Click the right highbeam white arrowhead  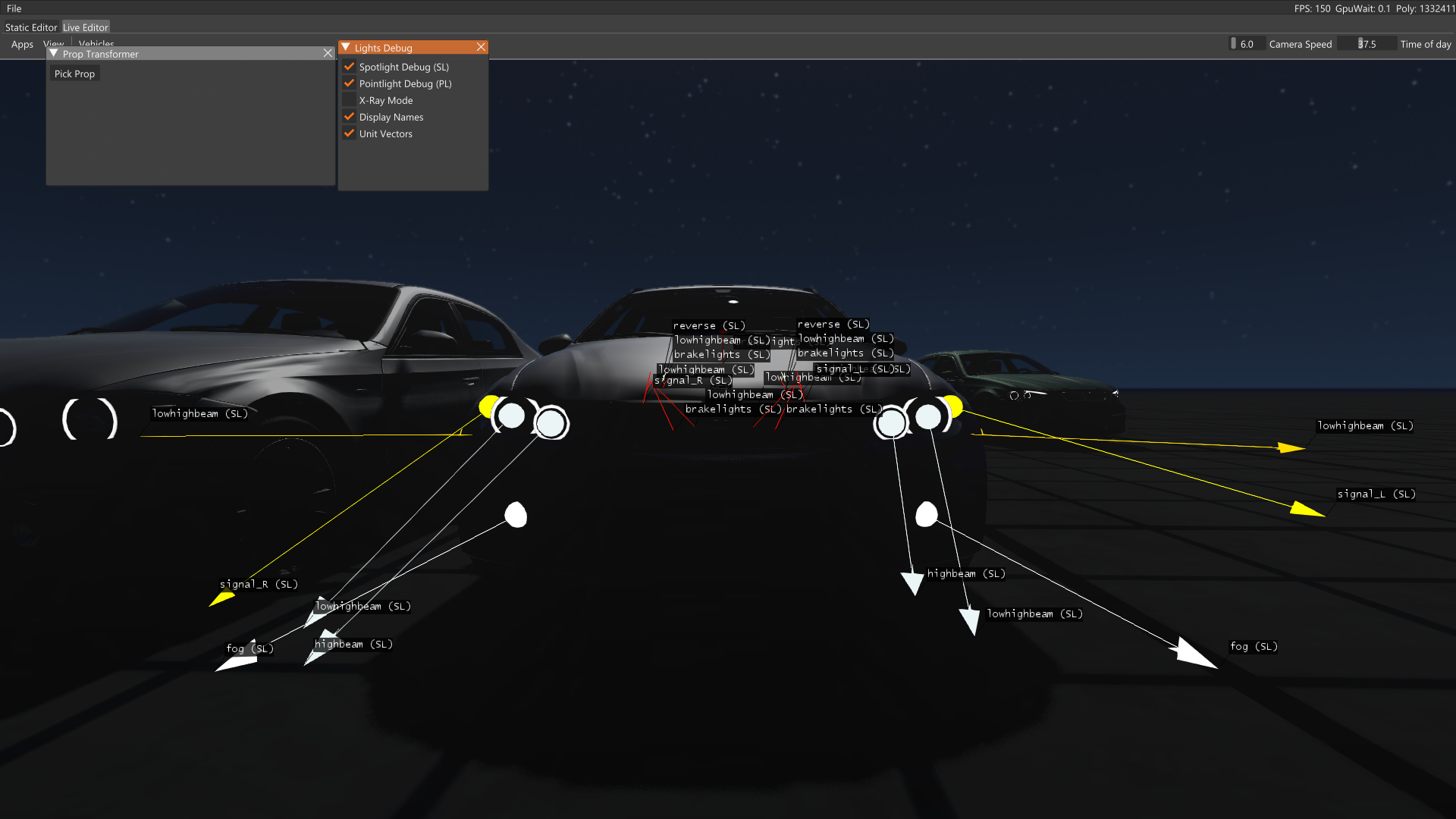tap(912, 582)
